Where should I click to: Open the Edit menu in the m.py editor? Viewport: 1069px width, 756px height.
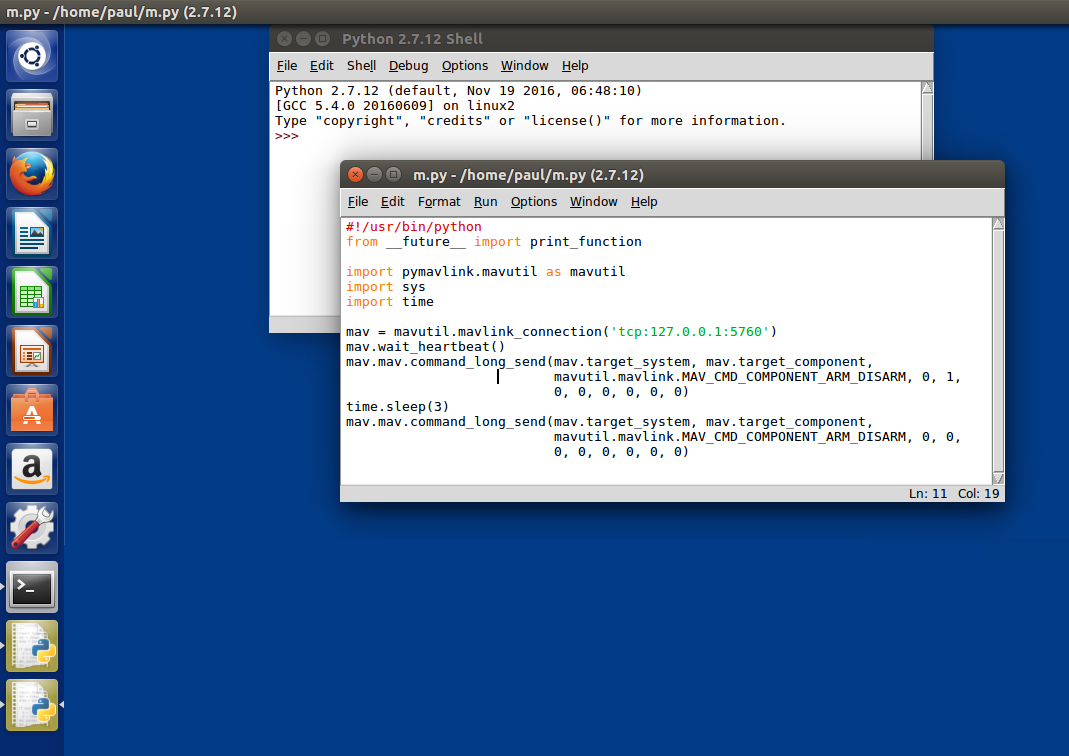click(393, 202)
